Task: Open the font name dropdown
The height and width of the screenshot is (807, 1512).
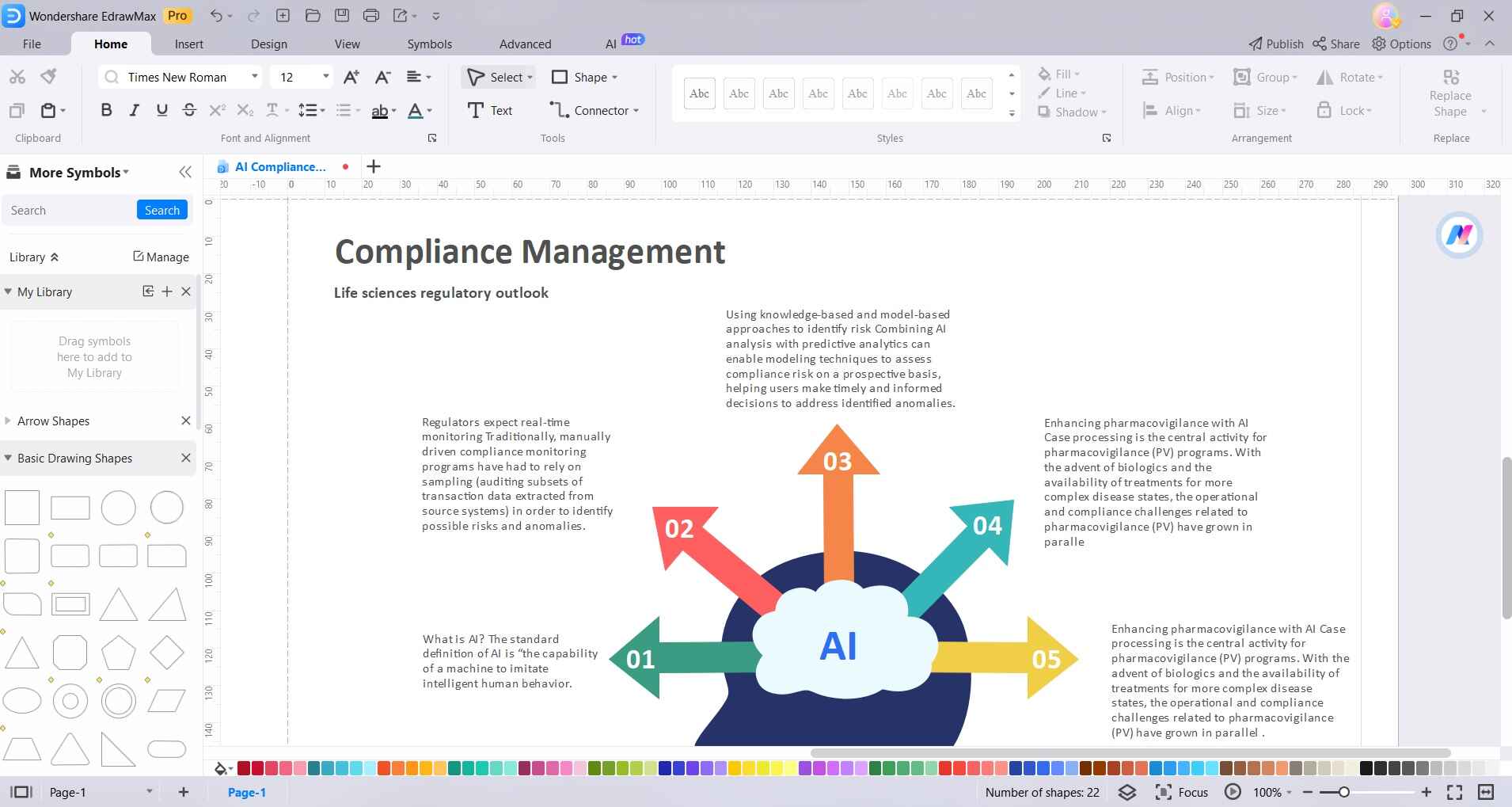Action: coord(254,77)
